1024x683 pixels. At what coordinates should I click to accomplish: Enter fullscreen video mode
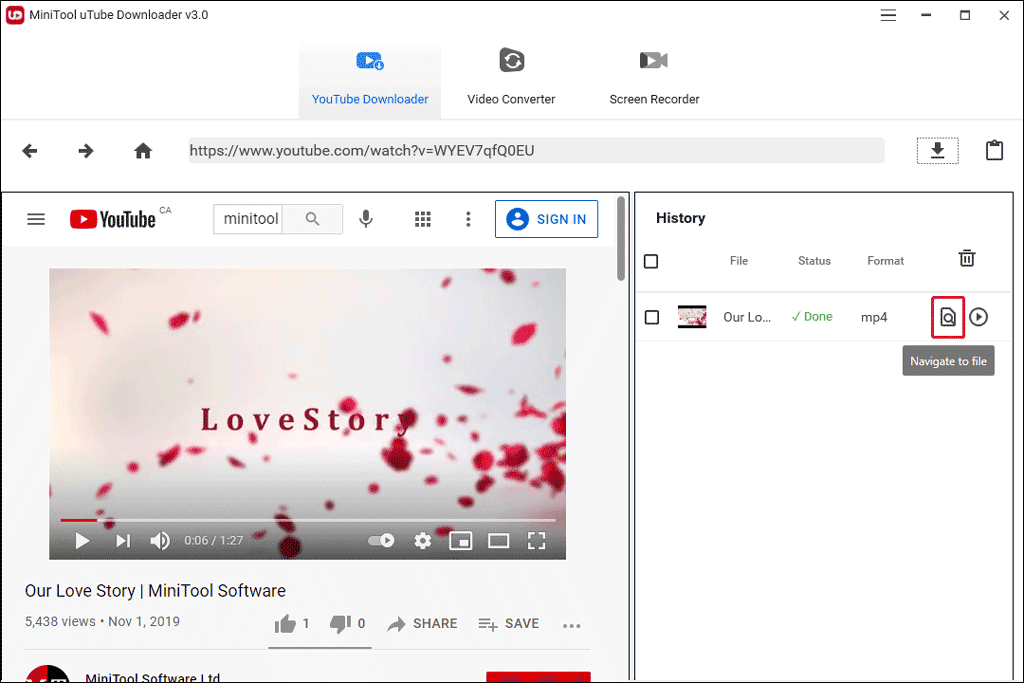point(536,541)
